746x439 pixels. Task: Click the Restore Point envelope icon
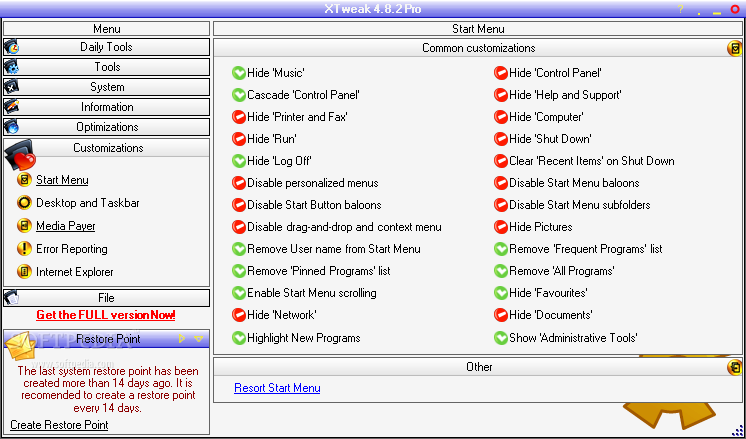point(20,347)
